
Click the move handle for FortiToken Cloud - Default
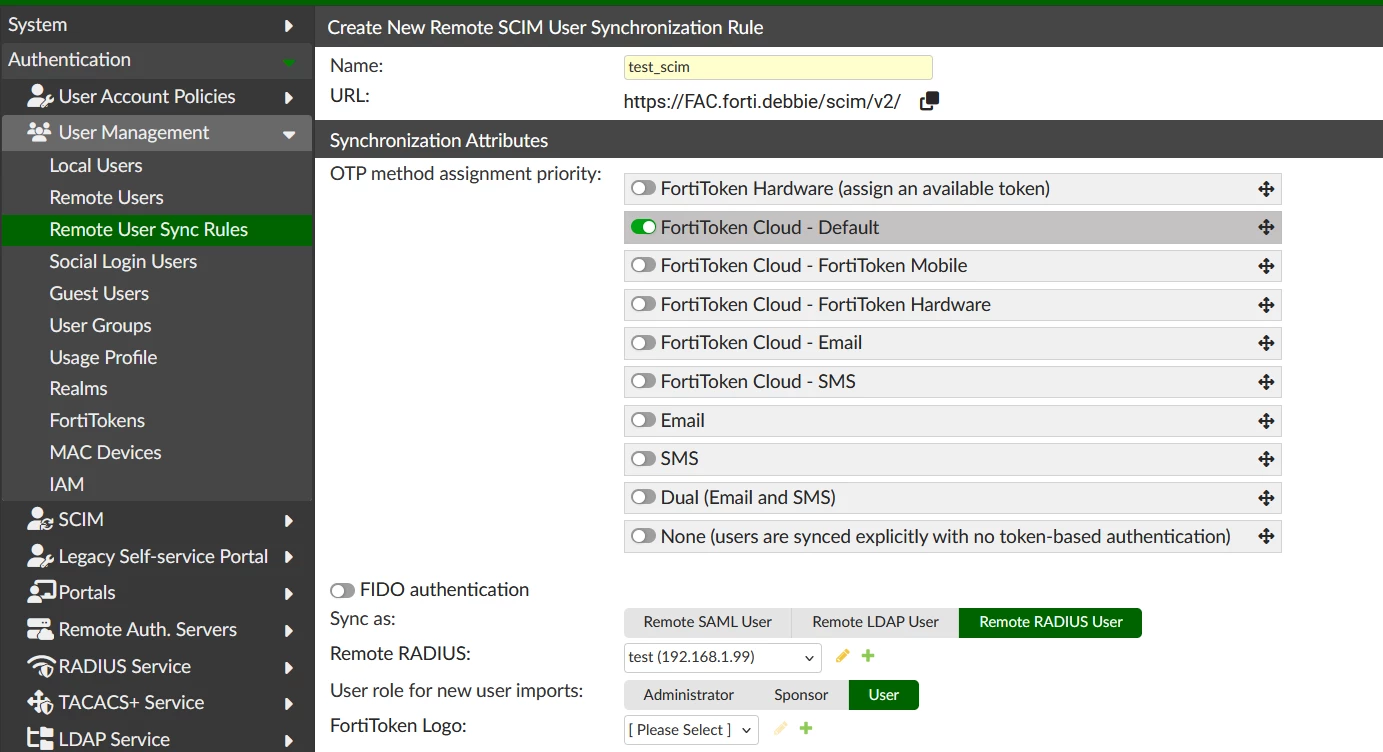(x=1266, y=227)
